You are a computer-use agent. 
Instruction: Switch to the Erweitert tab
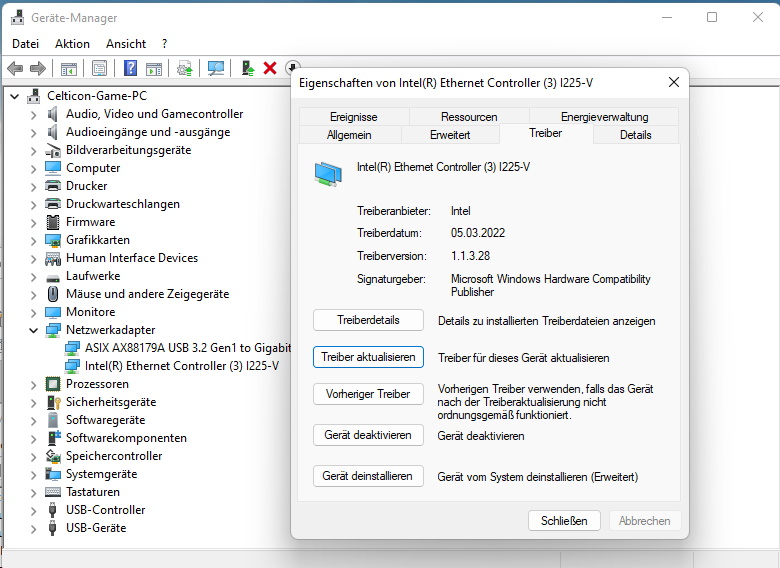coord(450,135)
